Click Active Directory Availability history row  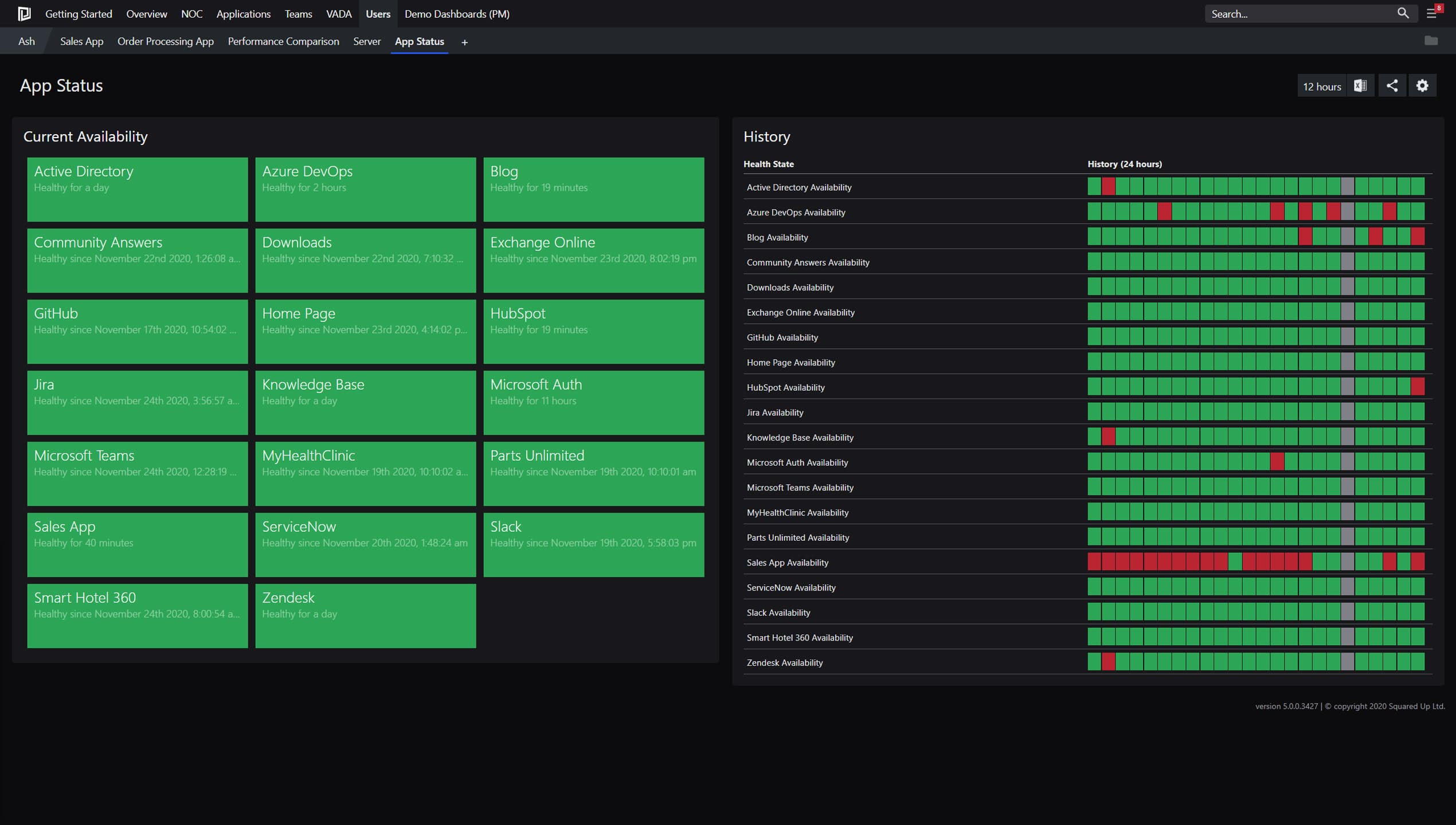click(x=1088, y=187)
